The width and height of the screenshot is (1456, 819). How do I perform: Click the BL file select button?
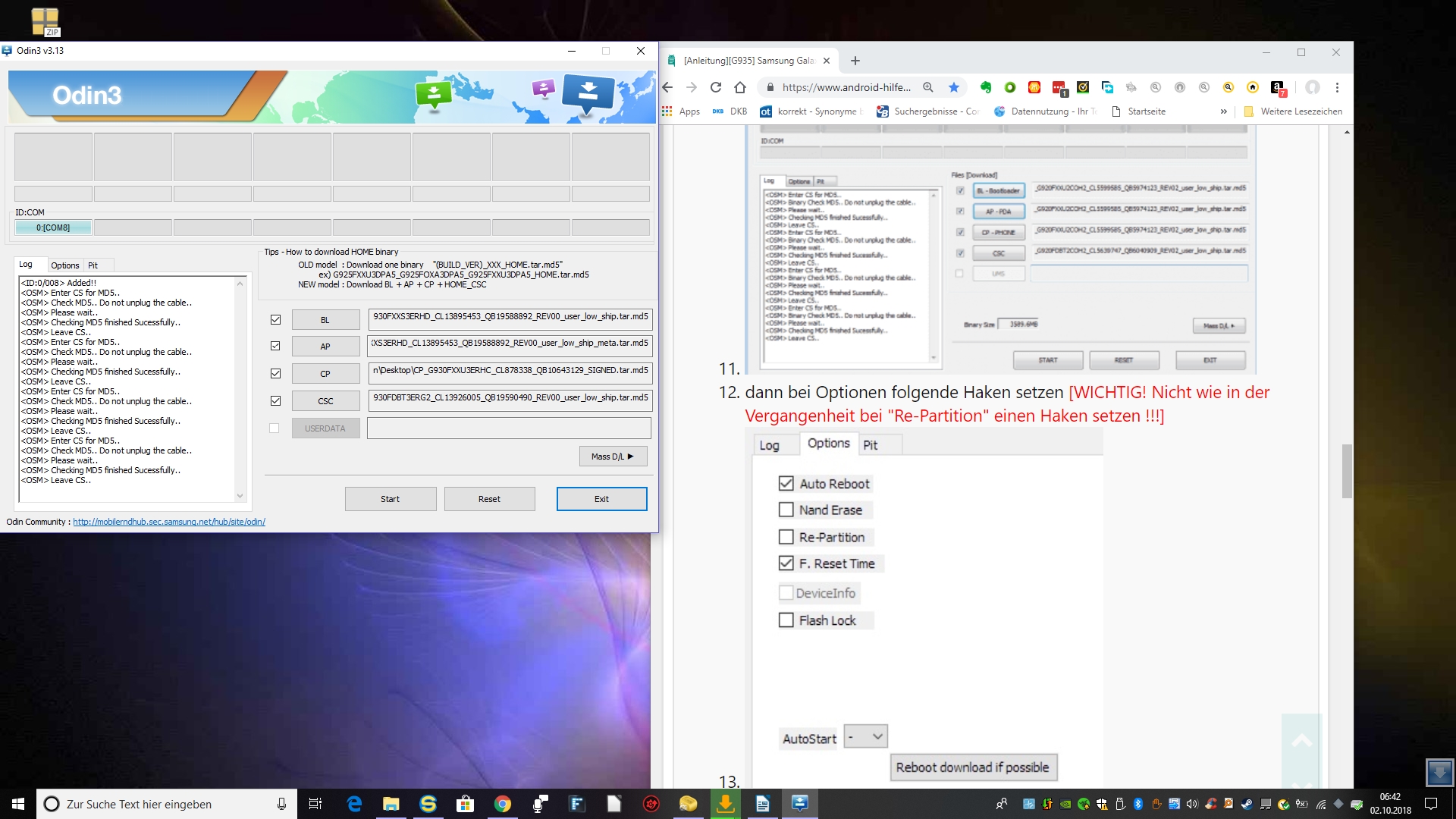(x=325, y=320)
